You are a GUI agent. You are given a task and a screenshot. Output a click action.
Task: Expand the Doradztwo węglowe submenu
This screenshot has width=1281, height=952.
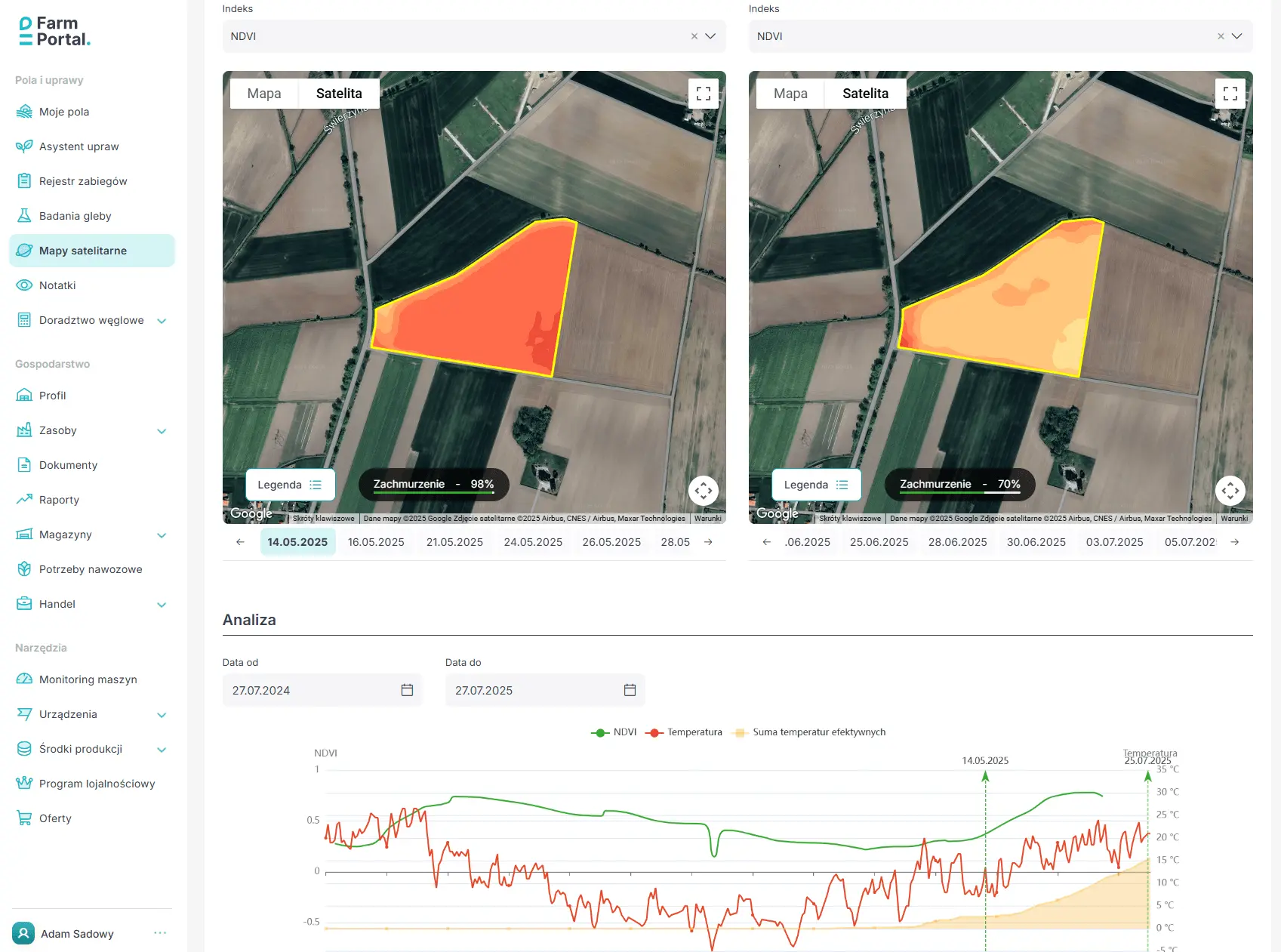point(162,321)
